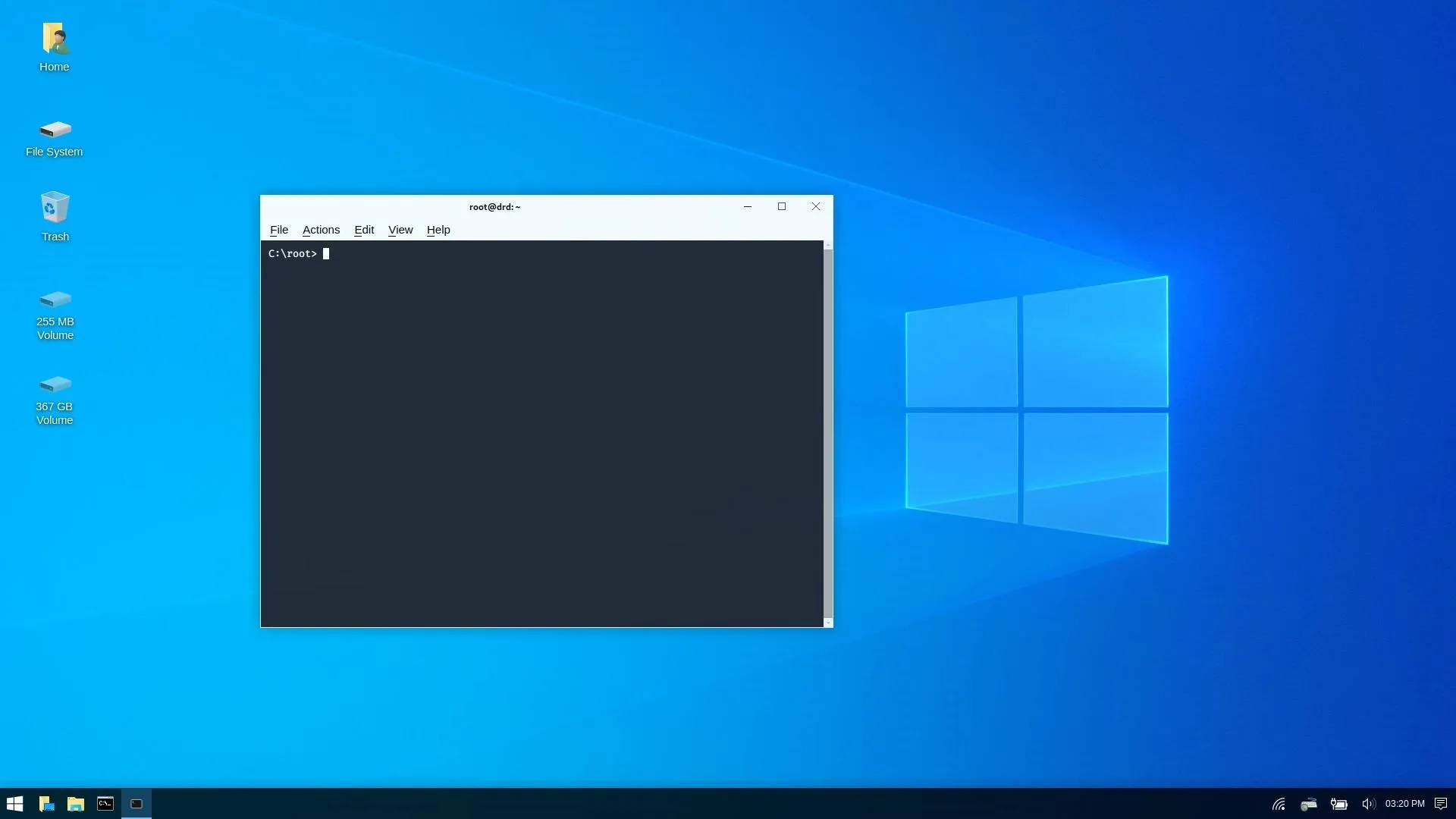Select the 367 GB Volume drive icon
The image size is (1456, 819).
point(55,384)
